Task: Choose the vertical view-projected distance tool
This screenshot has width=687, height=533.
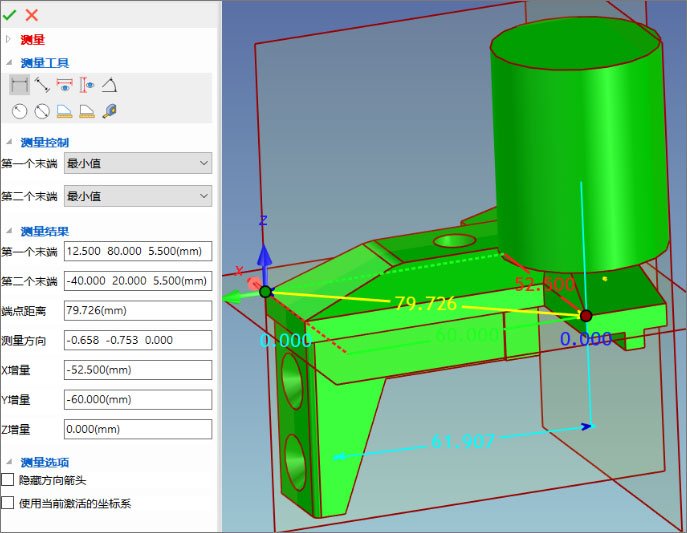Action: click(x=87, y=85)
